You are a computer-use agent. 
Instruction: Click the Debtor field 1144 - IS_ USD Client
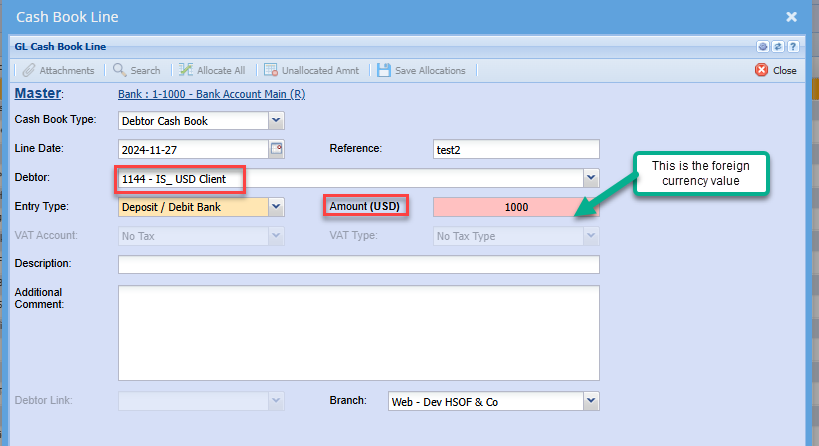click(350, 179)
